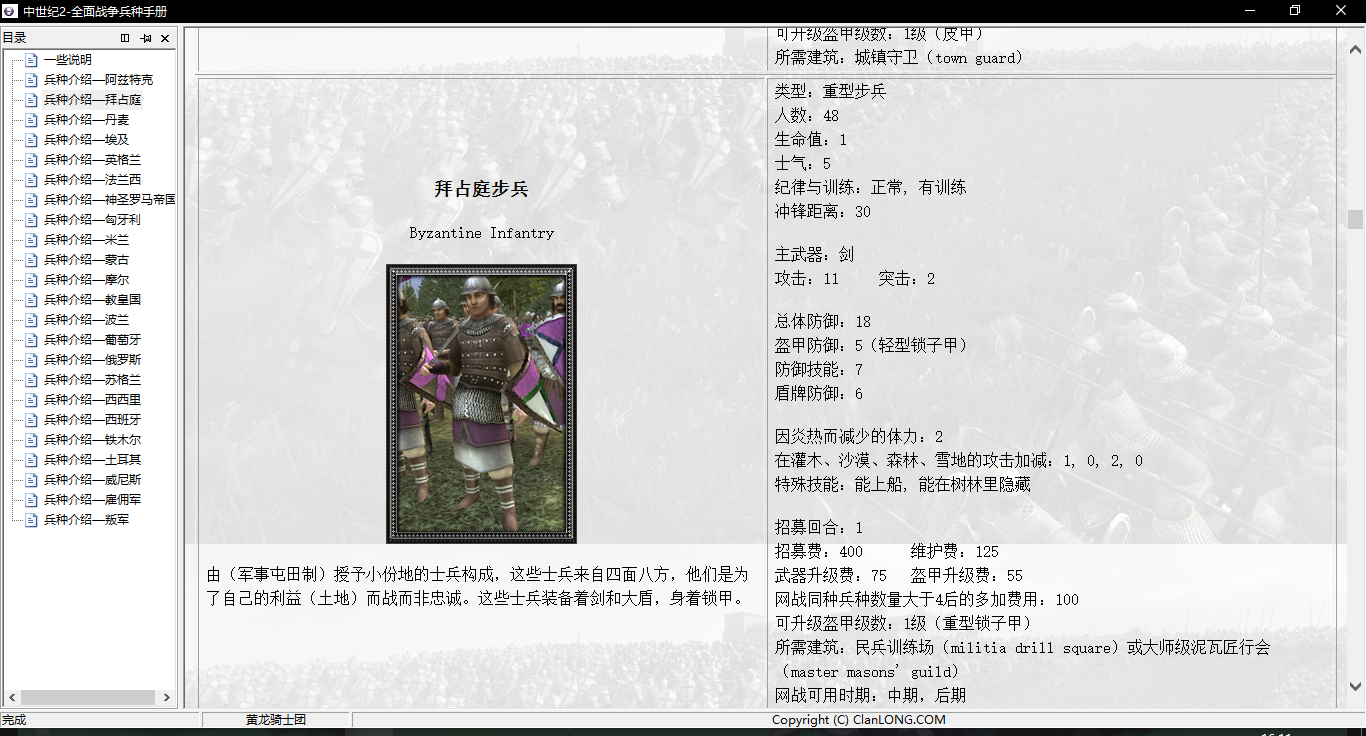Click the 完成 status bar text

(x=14, y=720)
